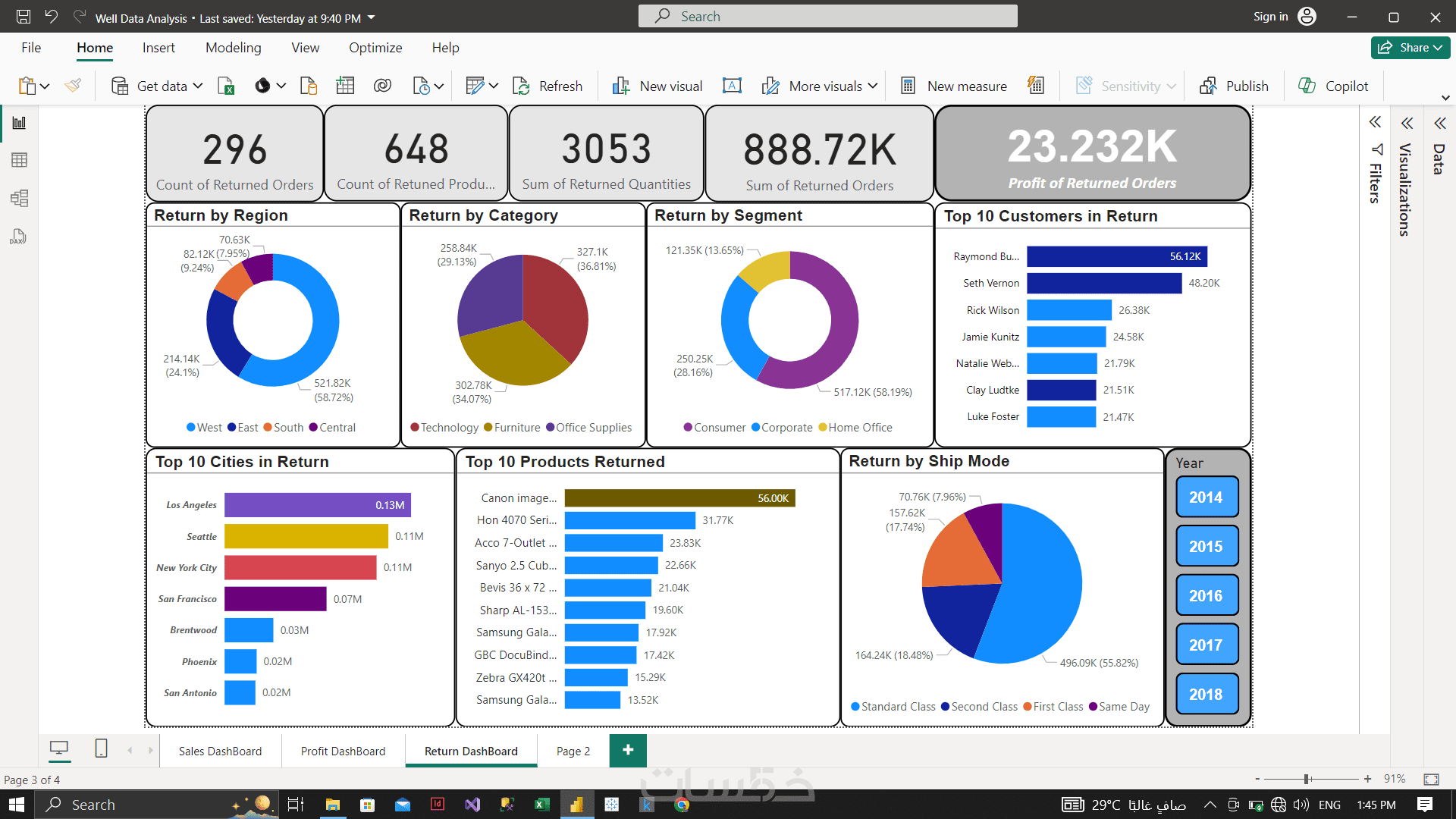Viewport: 1456px width, 819px height.
Task: Adjust the zoom slider handle
Action: coord(1307,779)
